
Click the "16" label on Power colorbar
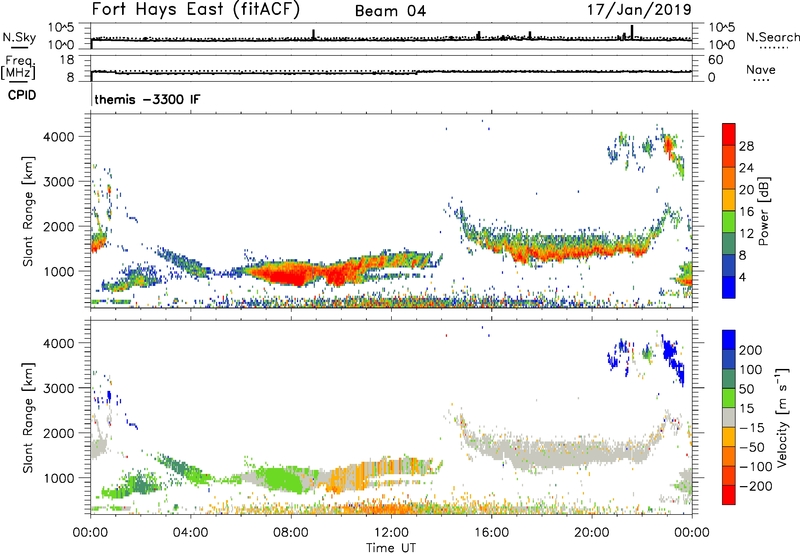tap(746, 212)
